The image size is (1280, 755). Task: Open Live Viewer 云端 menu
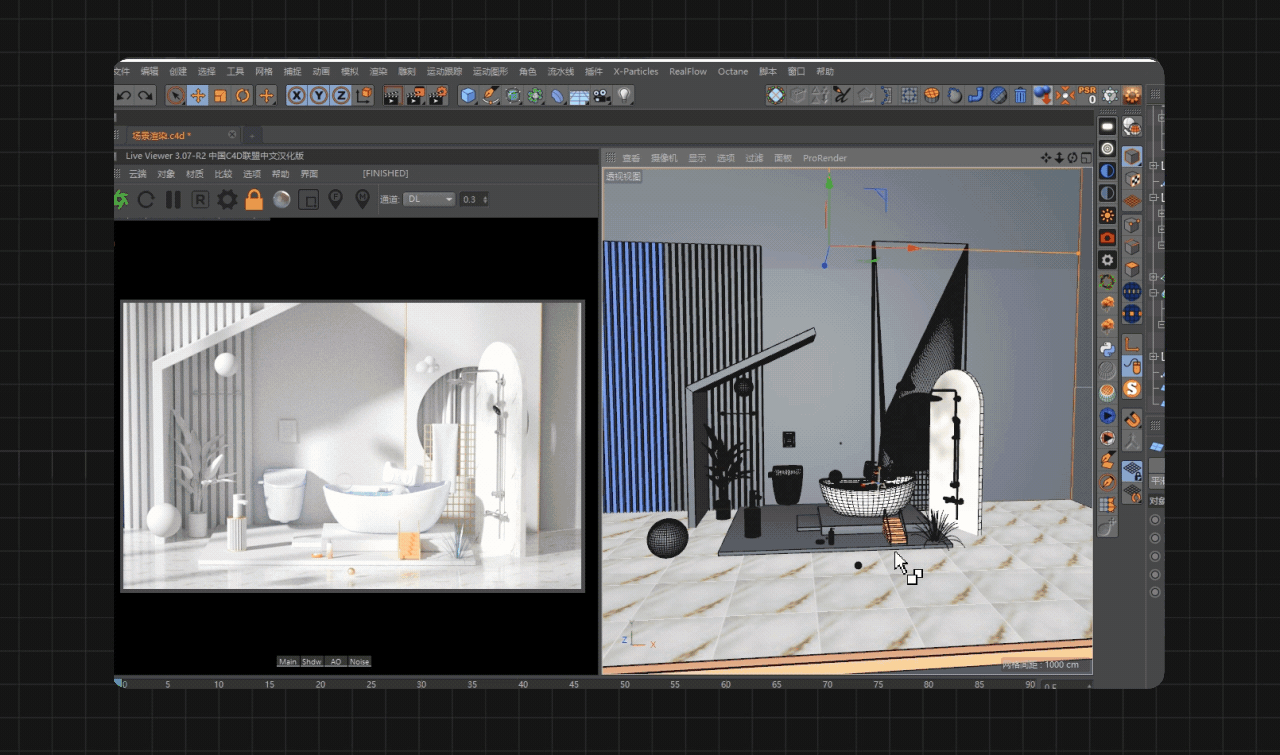pyautogui.click(x=138, y=174)
